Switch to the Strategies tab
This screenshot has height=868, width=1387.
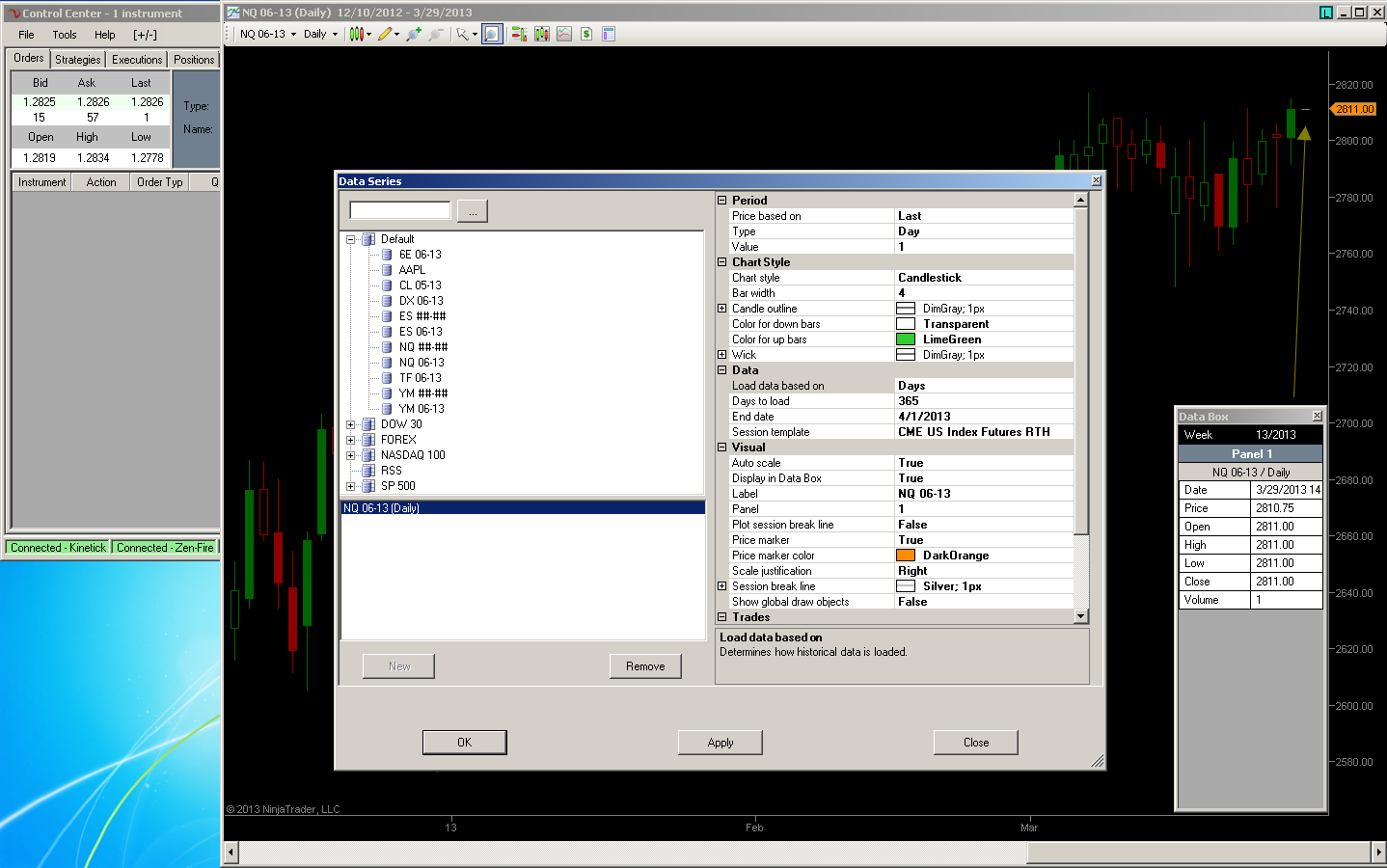coord(78,60)
